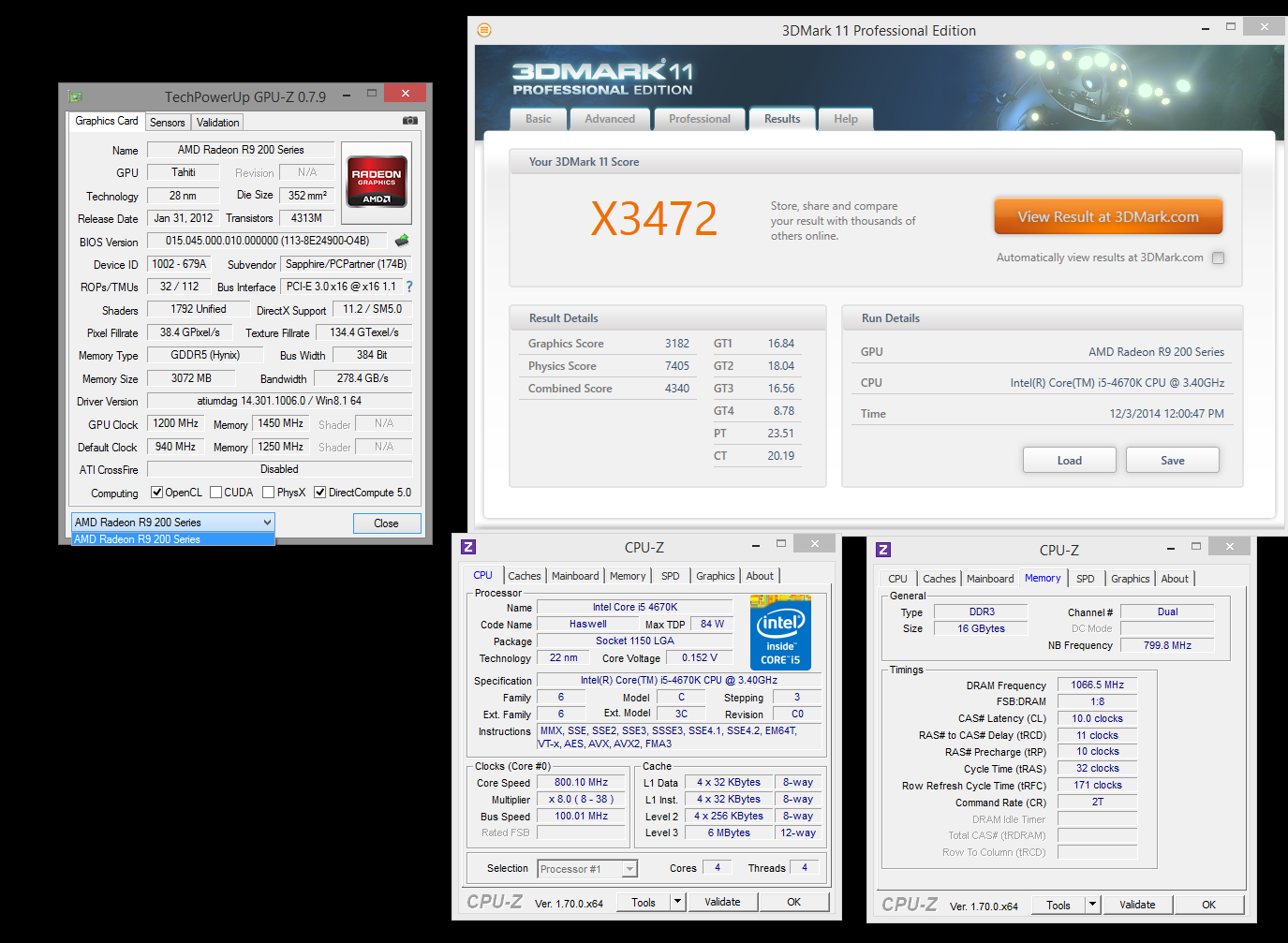Select About tab in left CPU-Z

(760, 576)
